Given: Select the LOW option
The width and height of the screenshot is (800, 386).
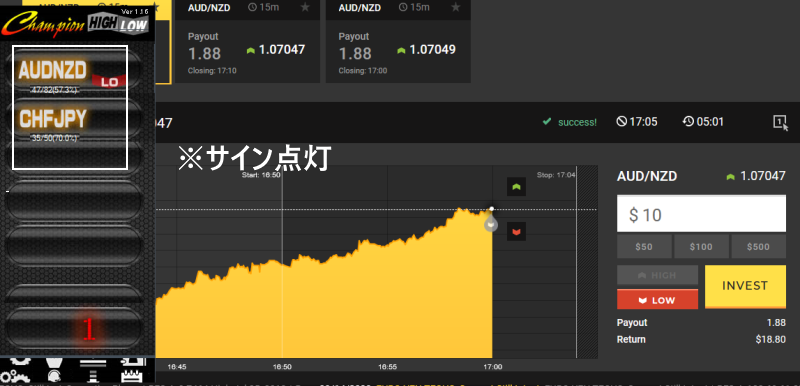Looking at the screenshot, I should [x=657, y=299].
